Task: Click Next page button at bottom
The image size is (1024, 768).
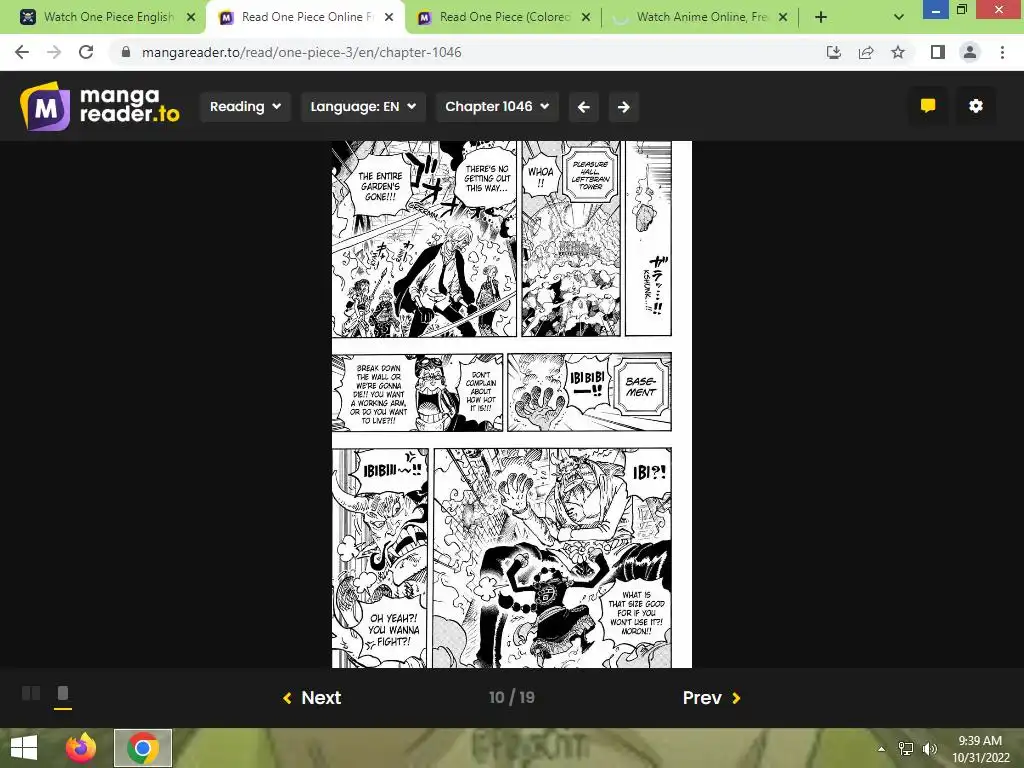Action: tap(312, 697)
